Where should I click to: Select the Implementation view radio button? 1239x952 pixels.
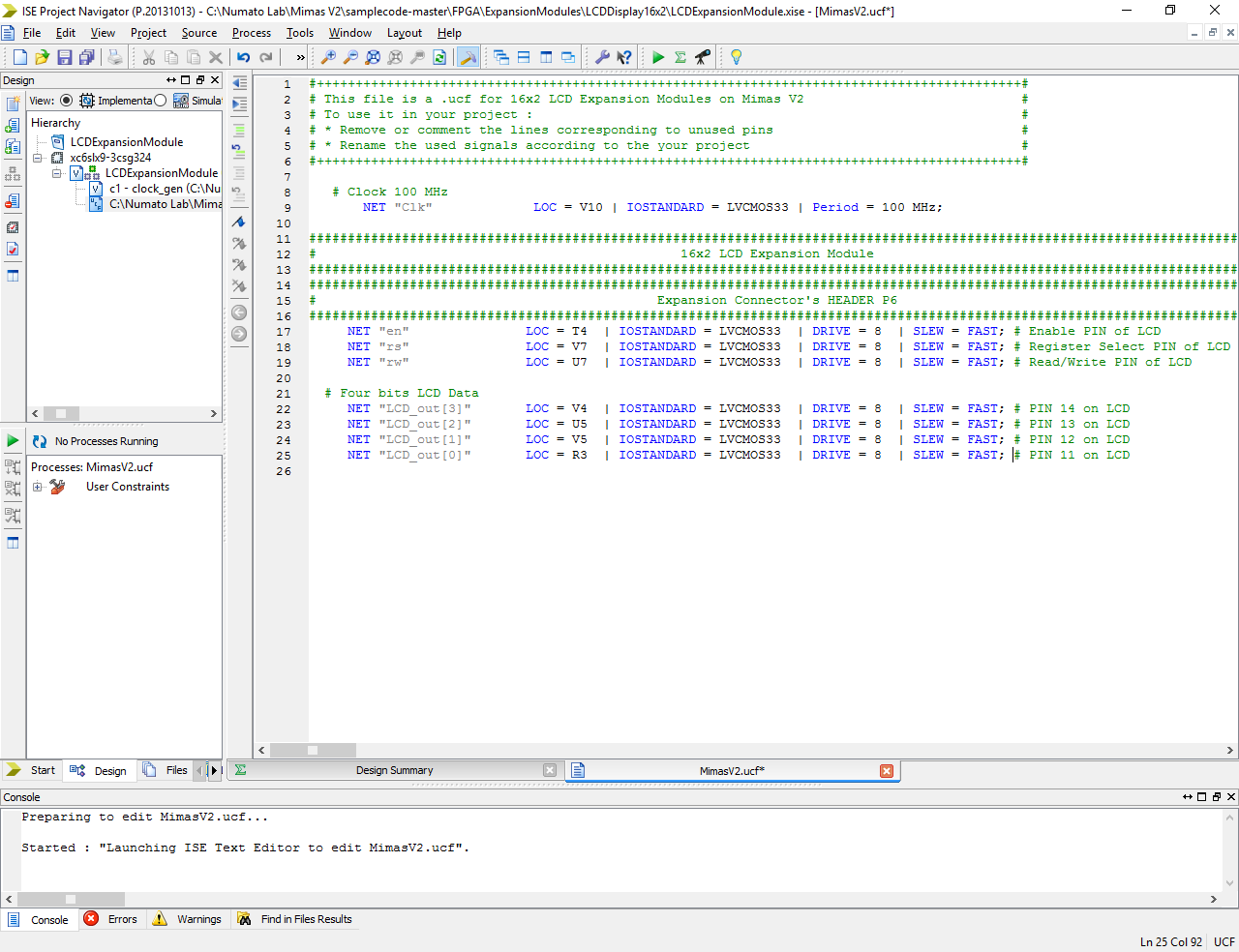tap(66, 101)
